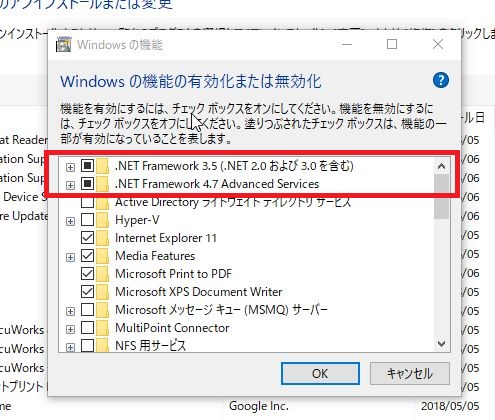This screenshot has height=420, width=495.
Task: Expand the Microsoft MSMQ server node
Action: click(70, 311)
